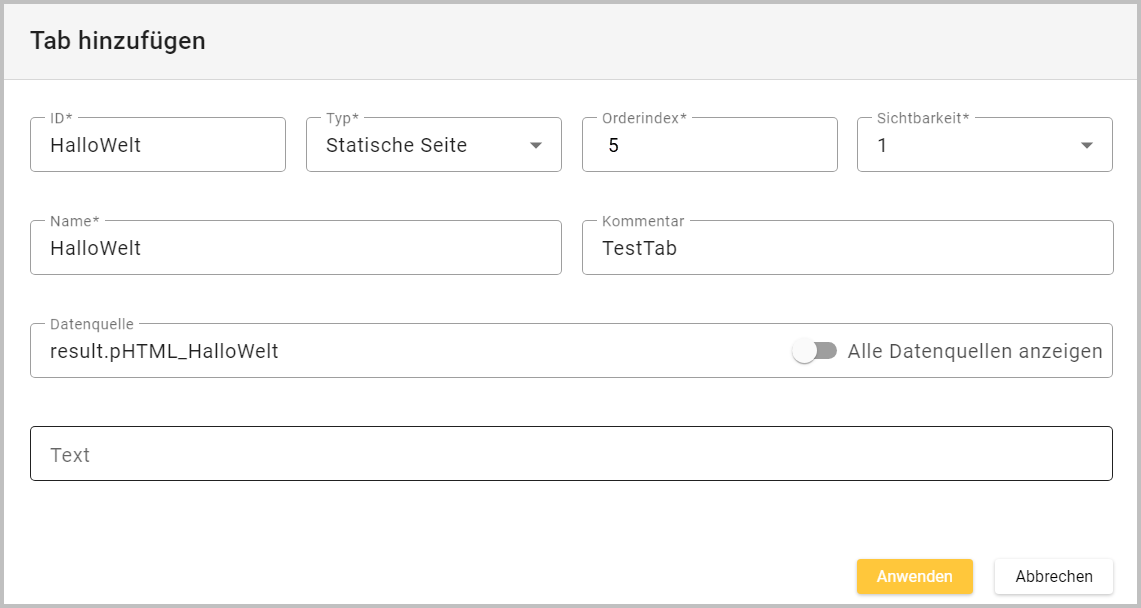Focus the empty Text input box
The width and height of the screenshot is (1141, 608).
[570, 454]
